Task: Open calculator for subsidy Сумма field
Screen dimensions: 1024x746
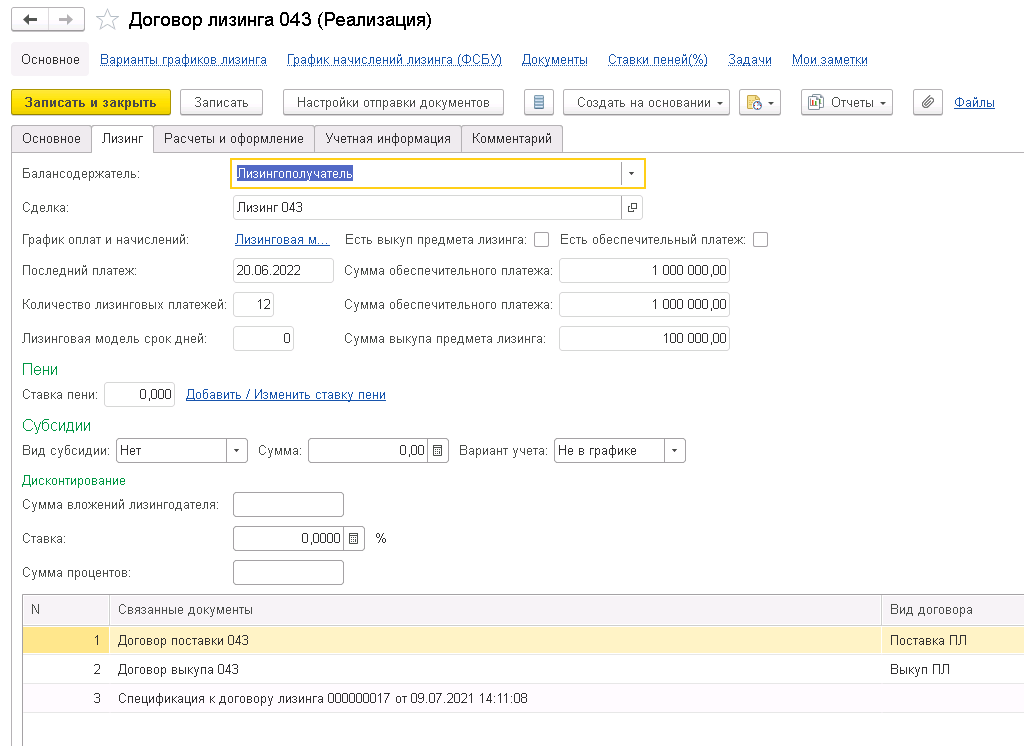Action: click(438, 451)
